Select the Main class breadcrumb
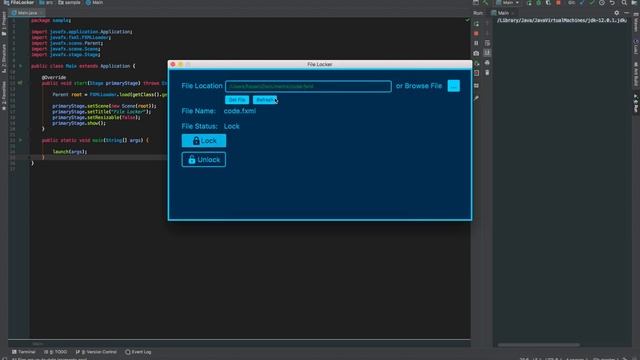This screenshot has height=360, width=640. pos(94,2)
